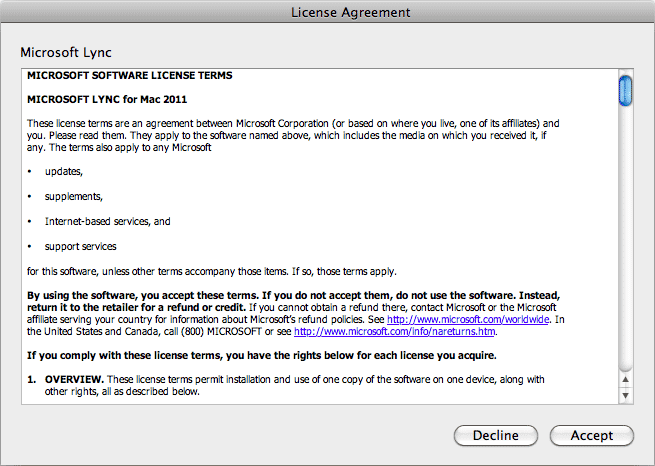Click the Accept button
Image resolution: width=655 pixels, height=466 pixels.
point(592,436)
